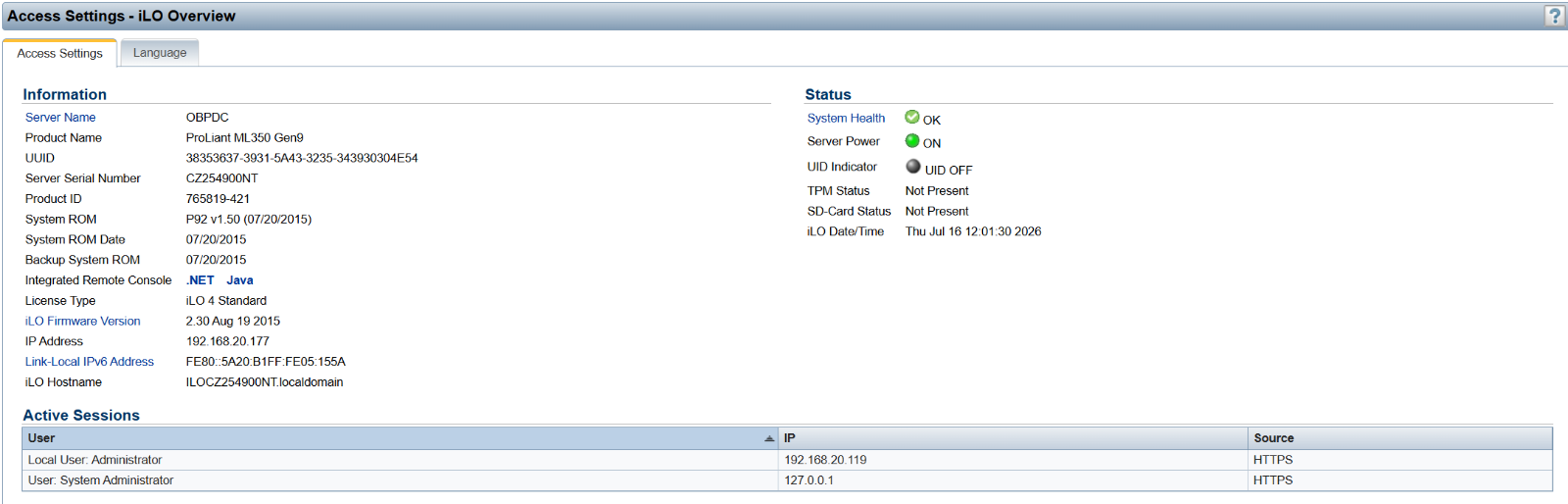Click IPv6 value FE80::5A20:B1FF:FE05:155A

pyautogui.click(x=266, y=362)
